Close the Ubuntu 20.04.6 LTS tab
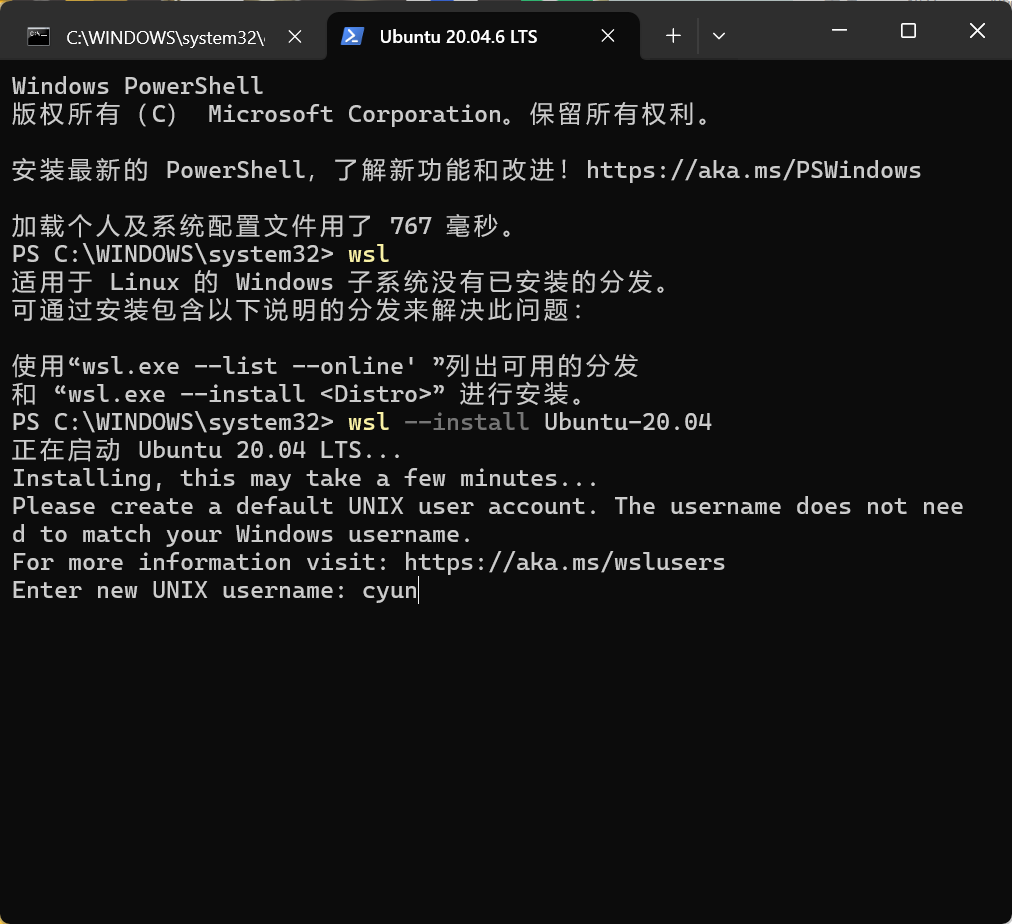 [x=608, y=36]
